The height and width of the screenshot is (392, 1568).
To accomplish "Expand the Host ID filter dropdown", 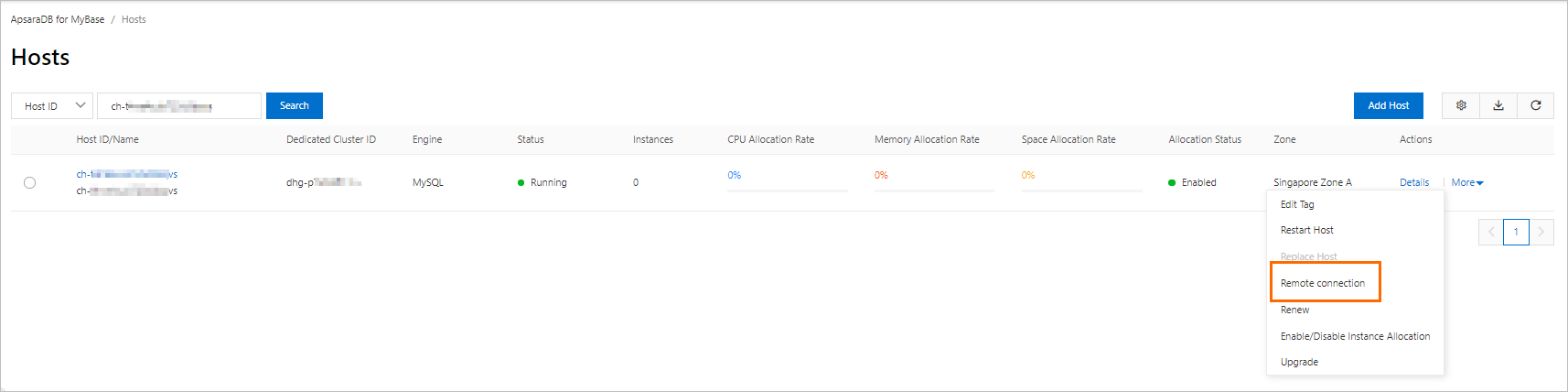I will point(52,105).
